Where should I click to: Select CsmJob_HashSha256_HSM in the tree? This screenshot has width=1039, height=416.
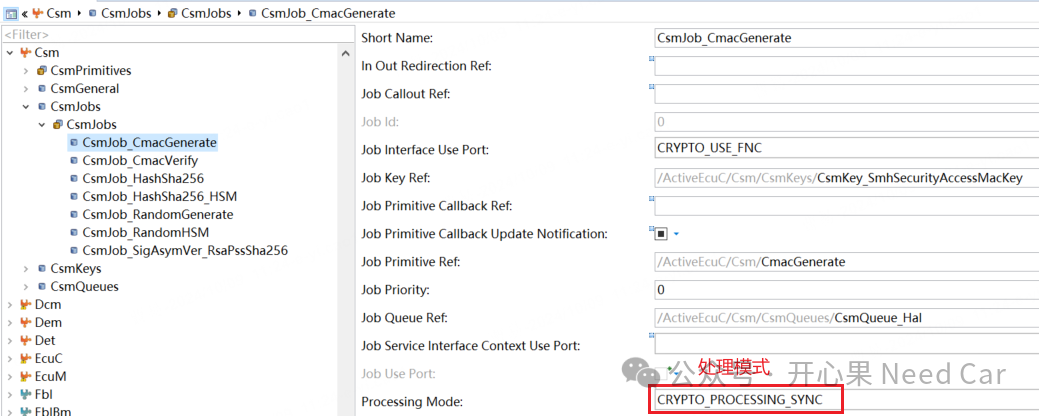(x=159, y=197)
